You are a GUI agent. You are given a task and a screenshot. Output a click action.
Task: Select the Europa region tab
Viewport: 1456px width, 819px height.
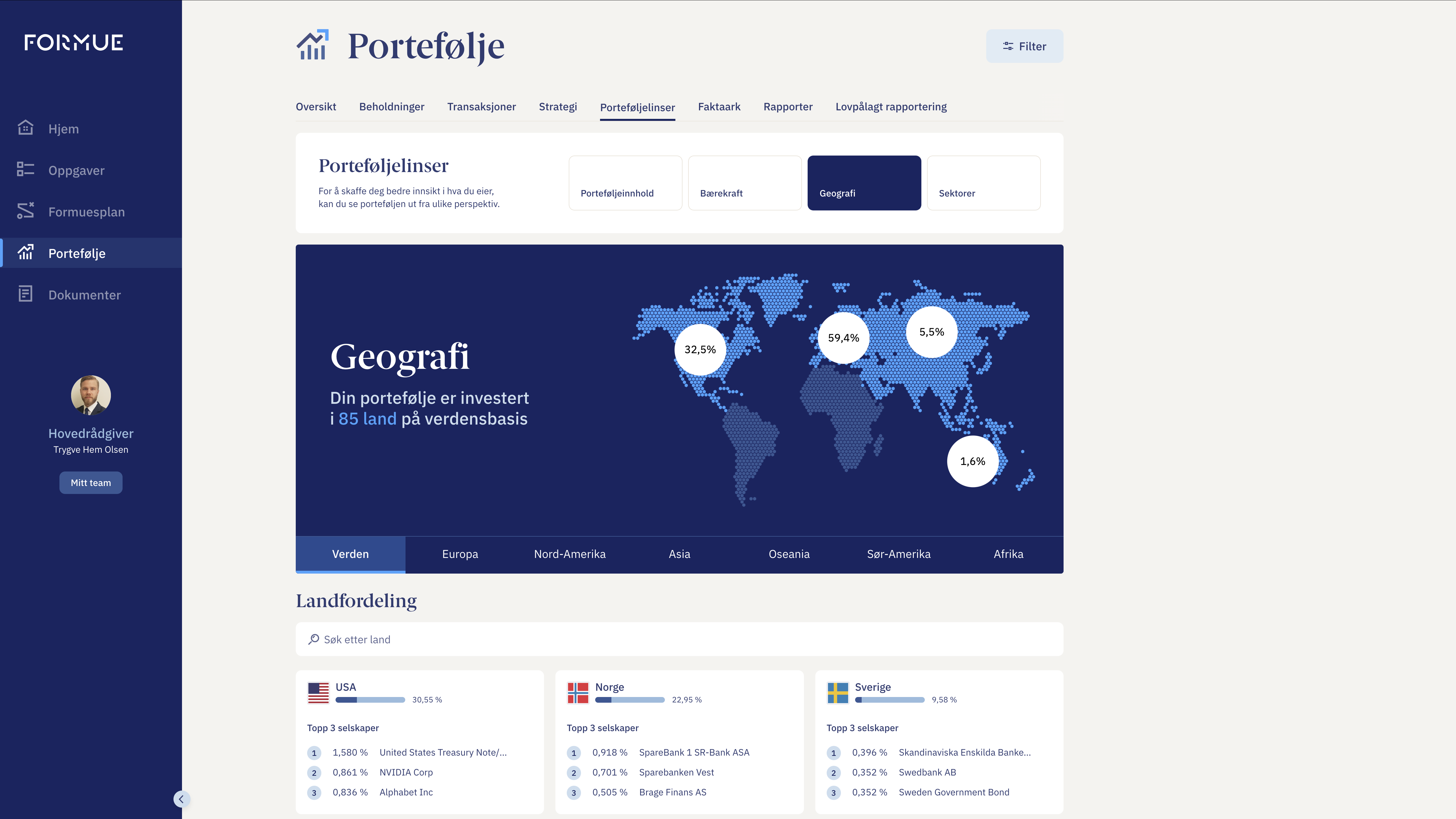click(460, 555)
